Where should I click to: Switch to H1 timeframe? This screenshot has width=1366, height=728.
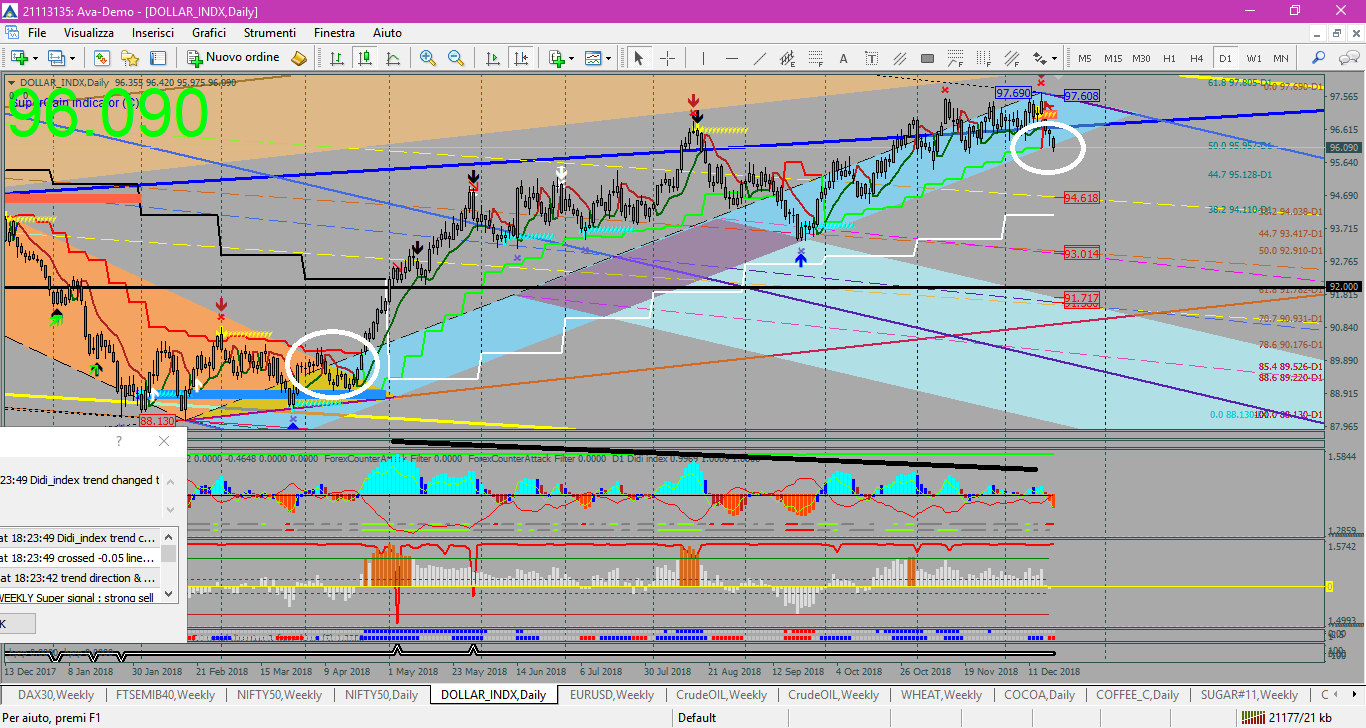1169,58
